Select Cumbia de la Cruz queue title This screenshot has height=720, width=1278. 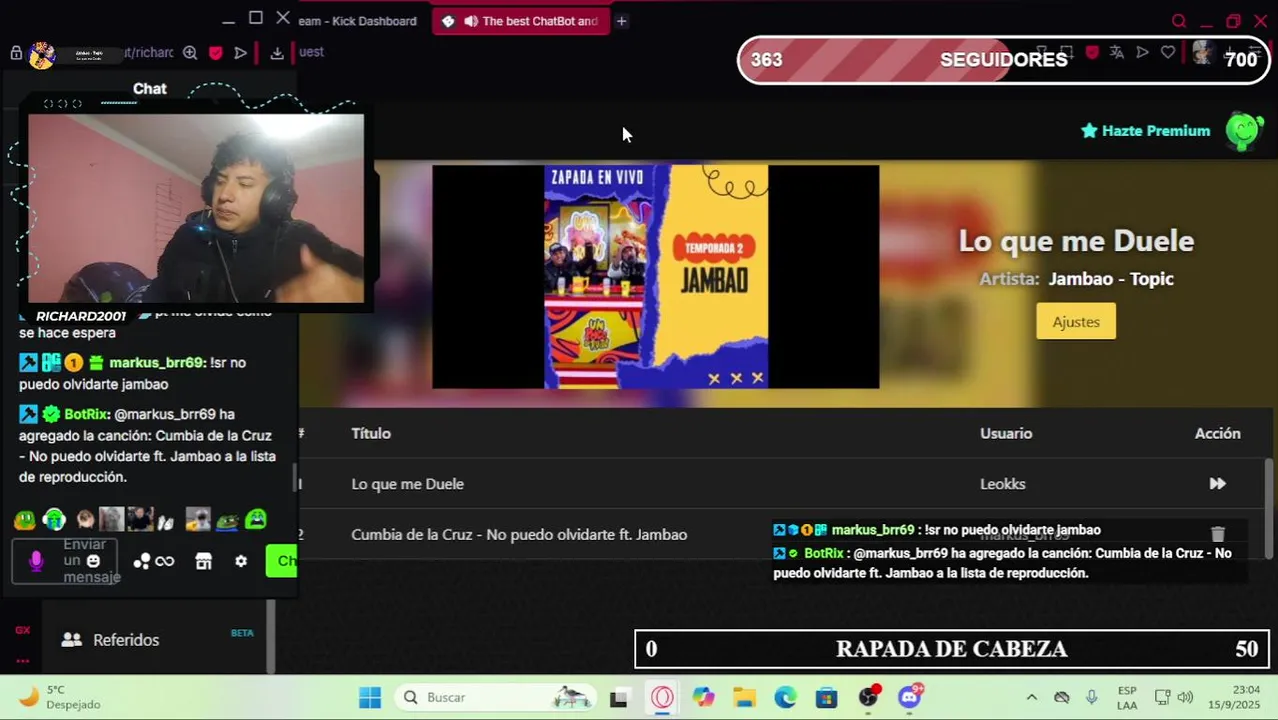pos(519,534)
